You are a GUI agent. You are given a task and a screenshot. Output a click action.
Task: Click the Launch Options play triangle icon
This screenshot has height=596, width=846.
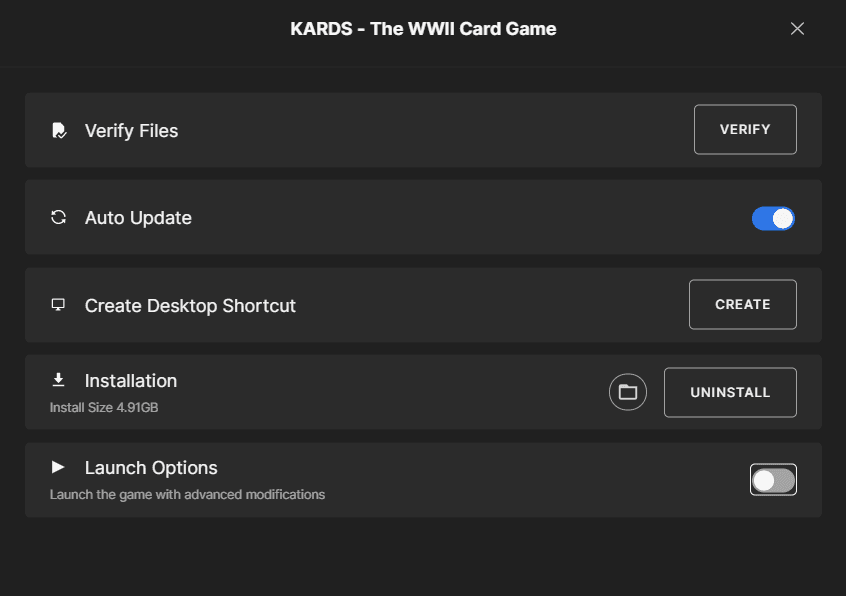[59, 467]
